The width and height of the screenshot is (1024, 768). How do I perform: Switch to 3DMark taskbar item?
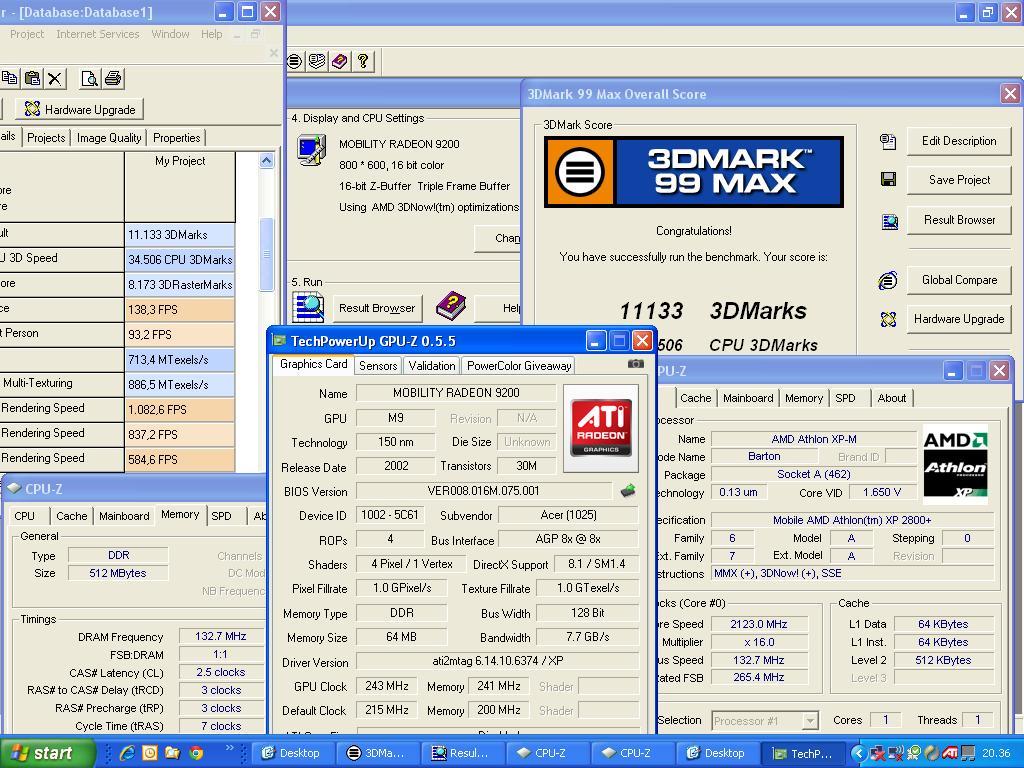pos(375,753)
